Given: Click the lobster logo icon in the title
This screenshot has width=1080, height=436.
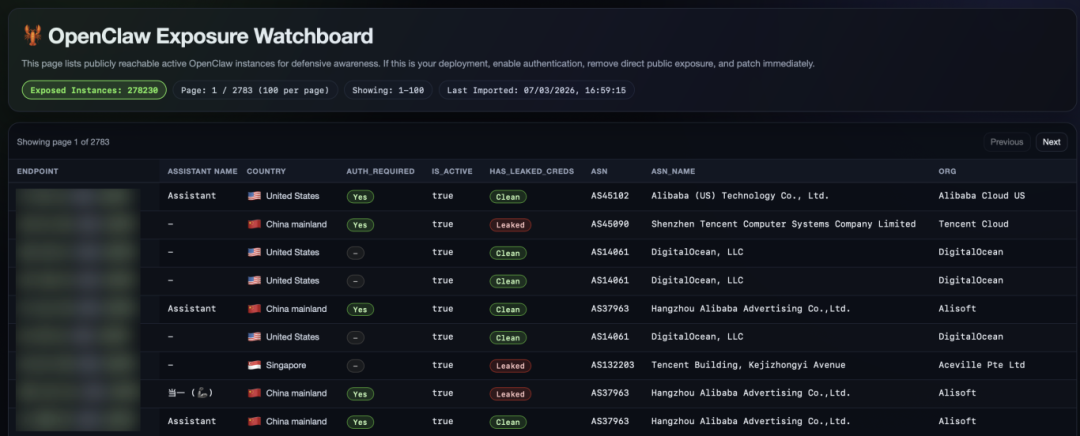Looking at the screenshot, I should click(32, 36).
